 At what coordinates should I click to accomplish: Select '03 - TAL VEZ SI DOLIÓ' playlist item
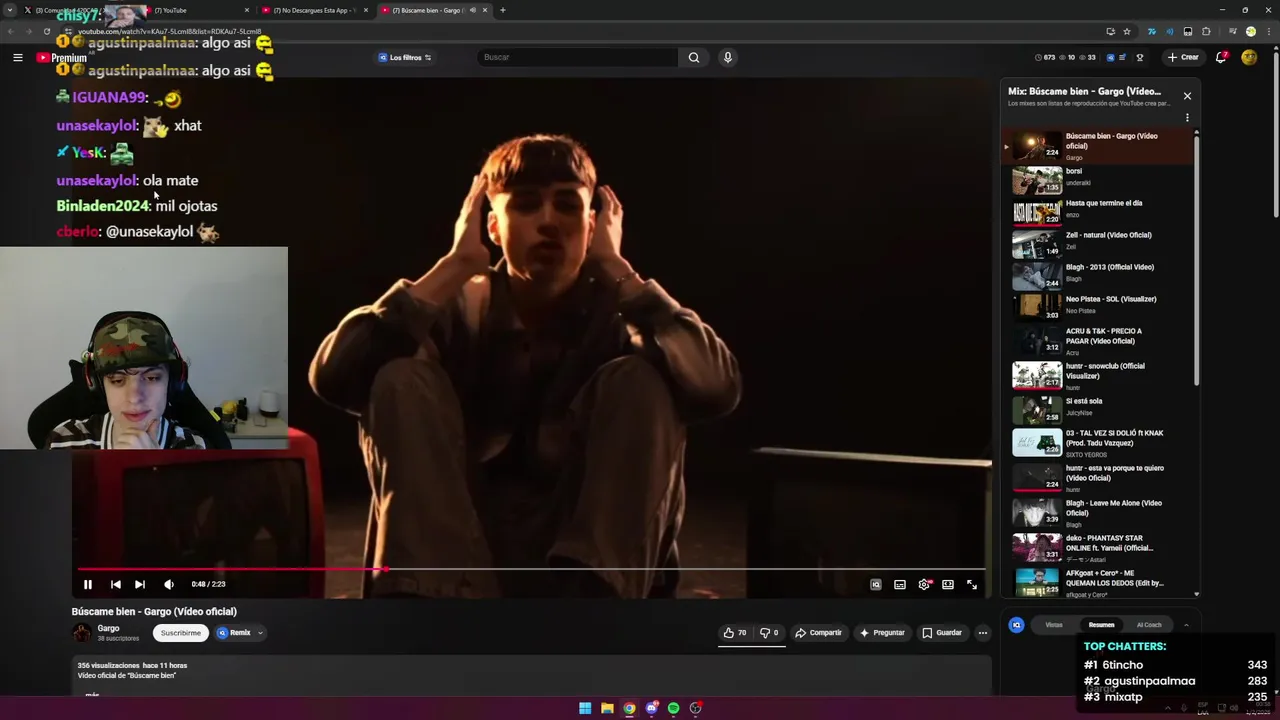(1098, 443)
